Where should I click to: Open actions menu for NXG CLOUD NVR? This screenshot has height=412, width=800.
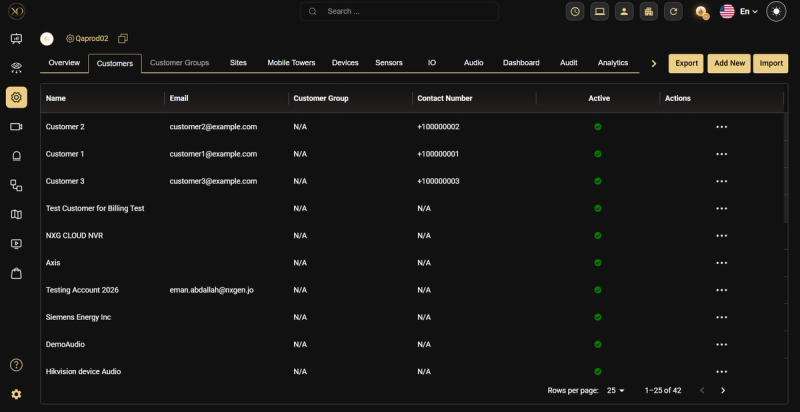pos(721,236)
